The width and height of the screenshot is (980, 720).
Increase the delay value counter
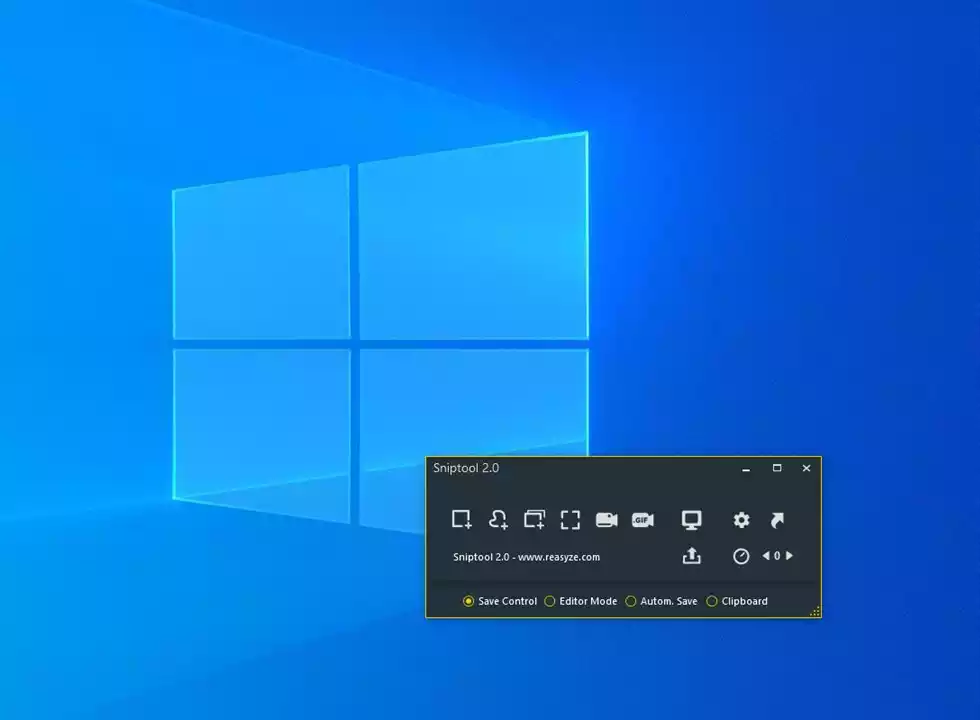[789, 556]
